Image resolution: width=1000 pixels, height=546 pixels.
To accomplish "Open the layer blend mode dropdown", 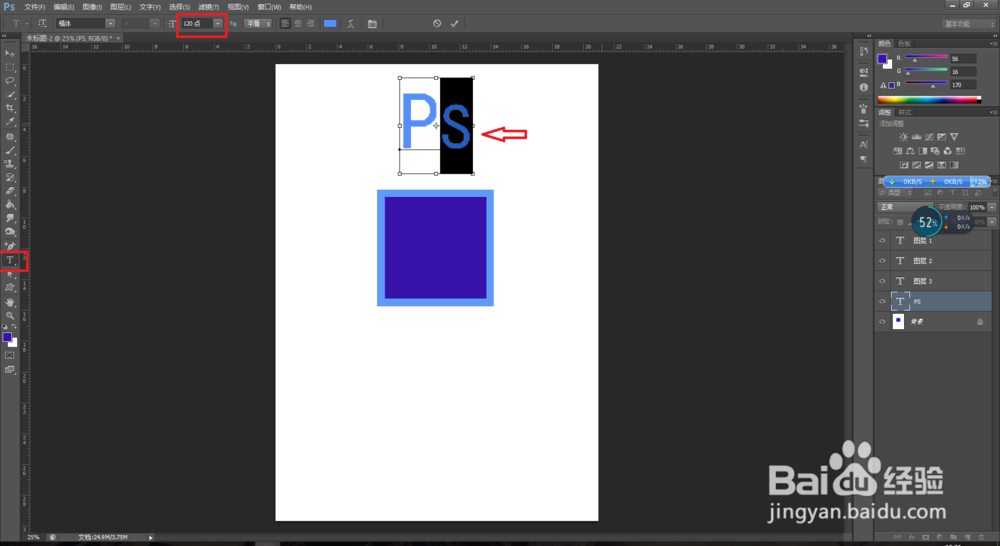I will (x=904, y=207).
